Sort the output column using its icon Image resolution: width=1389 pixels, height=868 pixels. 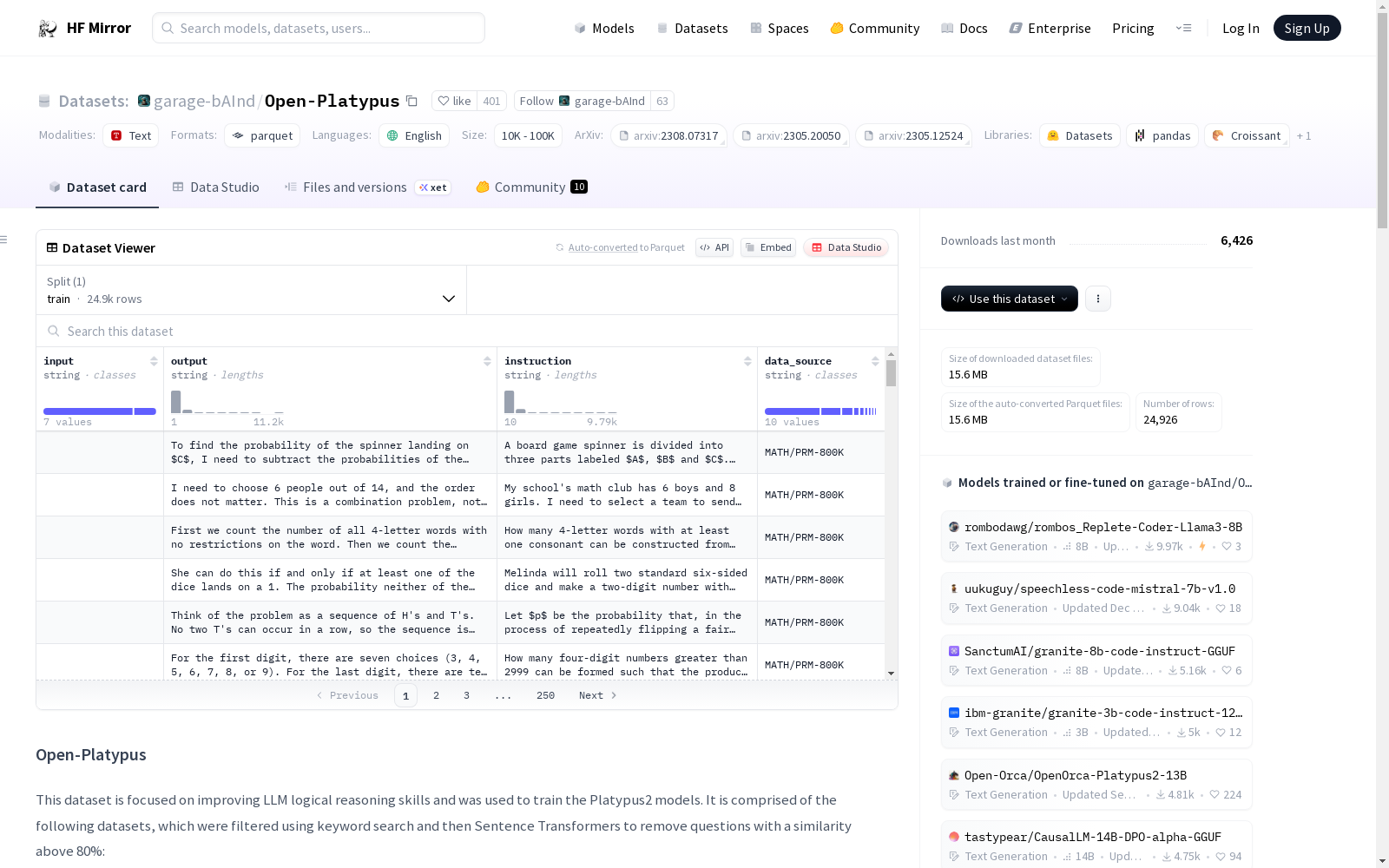tap(487, 361)
